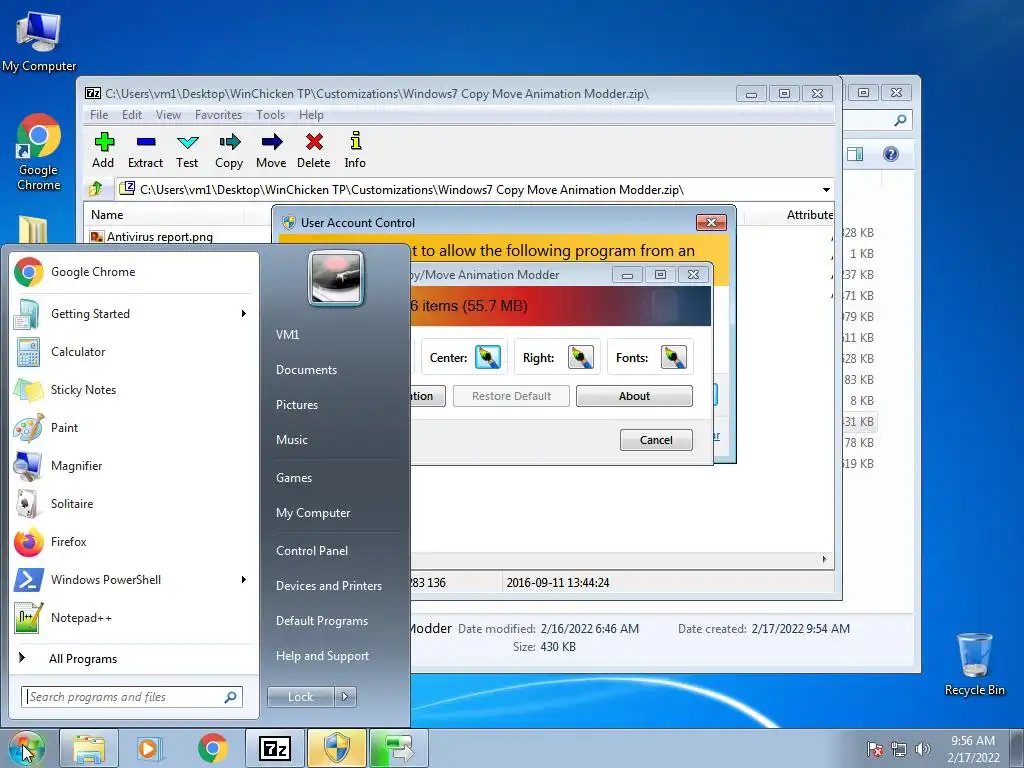Open the volume speaker icon in tray
The width and height of the screenshot is (1024, 768).
923,749
